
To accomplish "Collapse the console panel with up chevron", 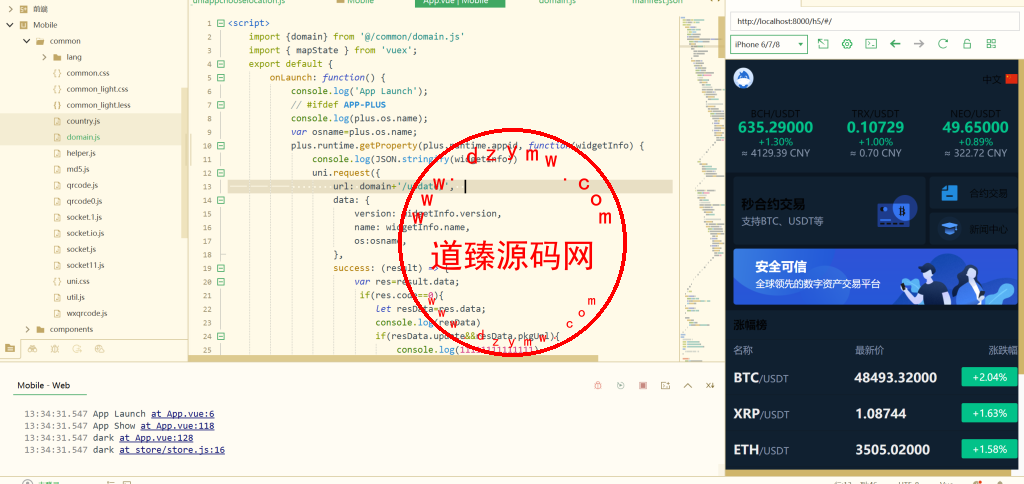I will point(688,385).
